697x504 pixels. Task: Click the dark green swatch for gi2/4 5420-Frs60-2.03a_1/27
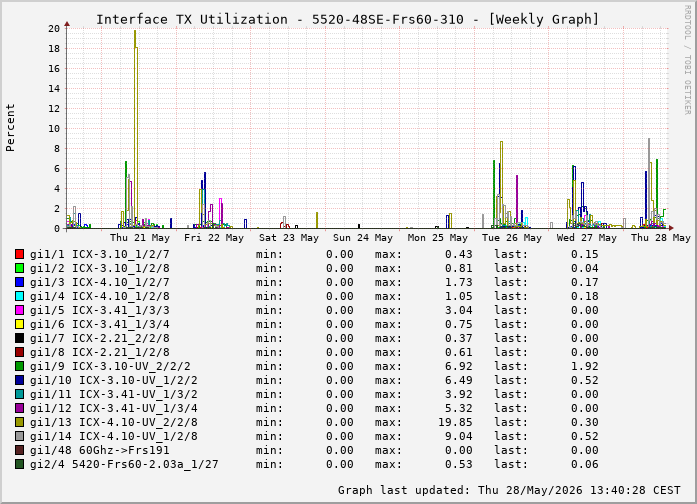click(19, 464)
